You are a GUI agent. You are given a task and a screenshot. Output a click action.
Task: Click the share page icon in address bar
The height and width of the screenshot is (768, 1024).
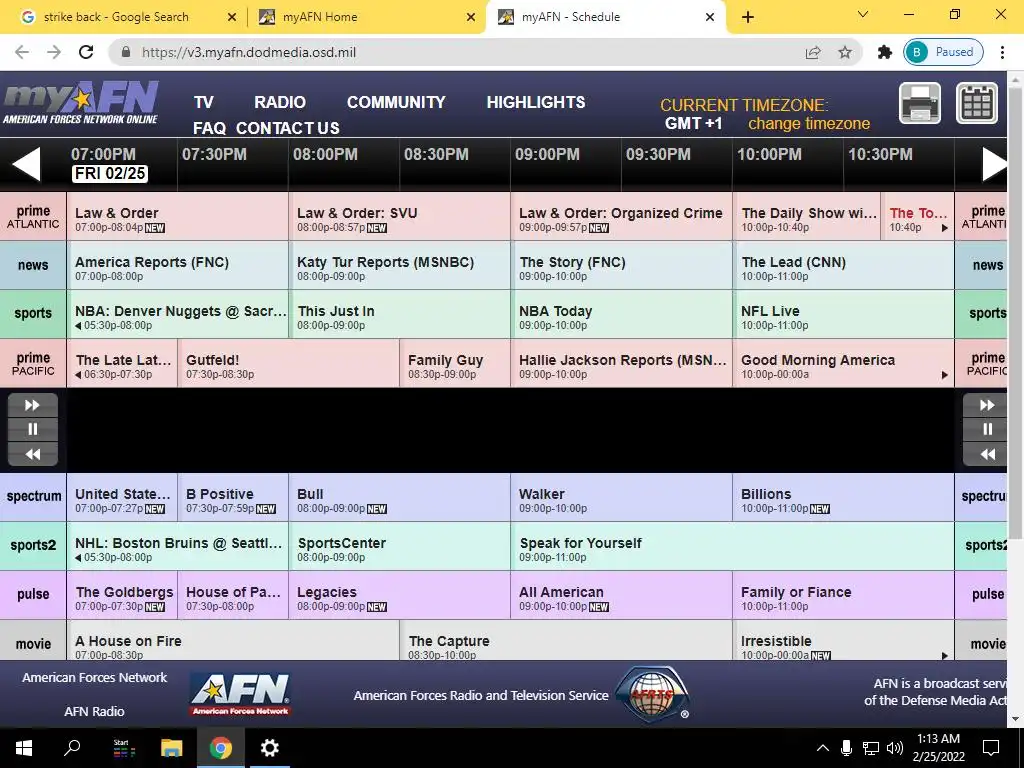pos(813,52)
